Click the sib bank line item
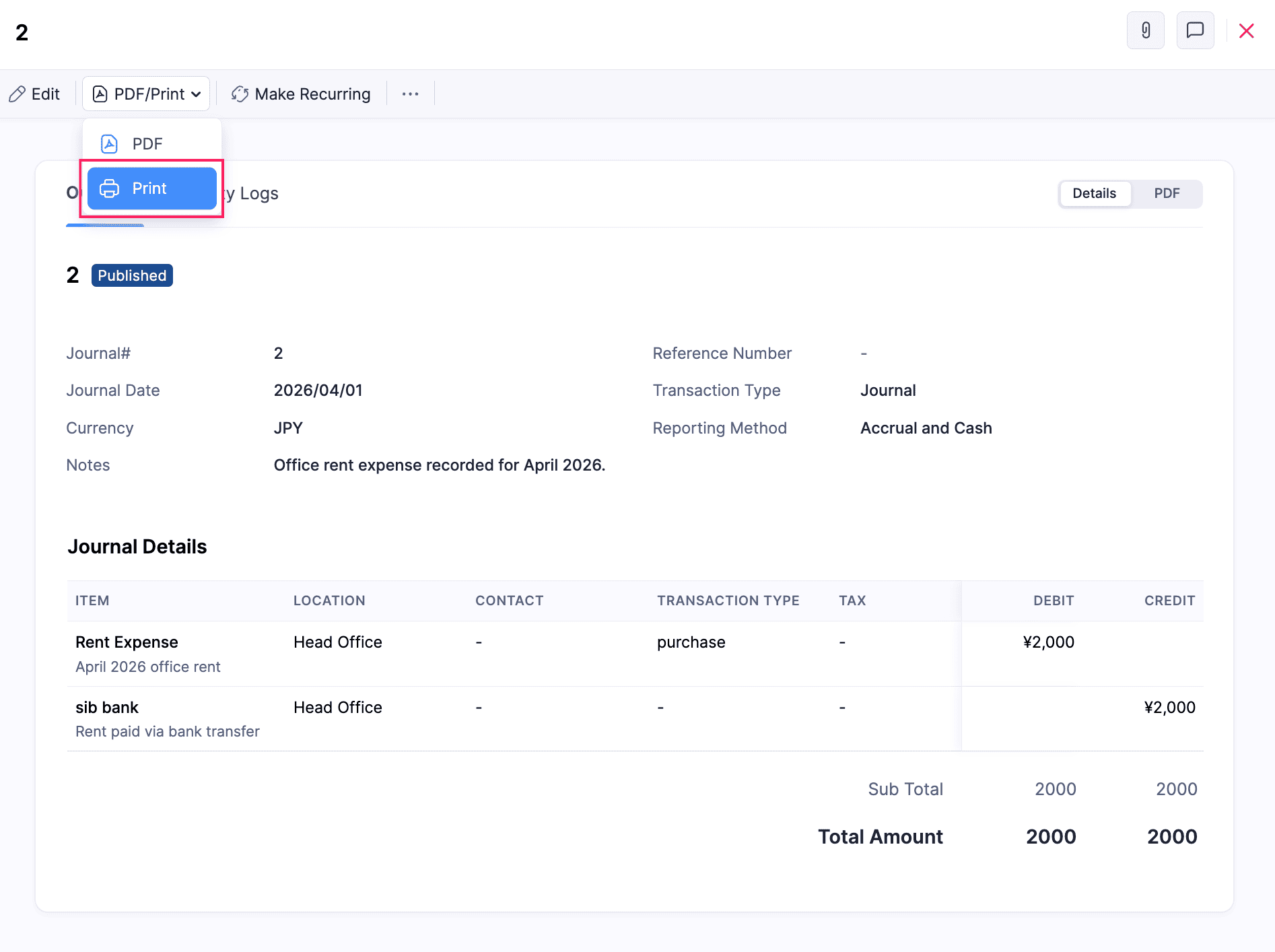 [x=106, y=708]
